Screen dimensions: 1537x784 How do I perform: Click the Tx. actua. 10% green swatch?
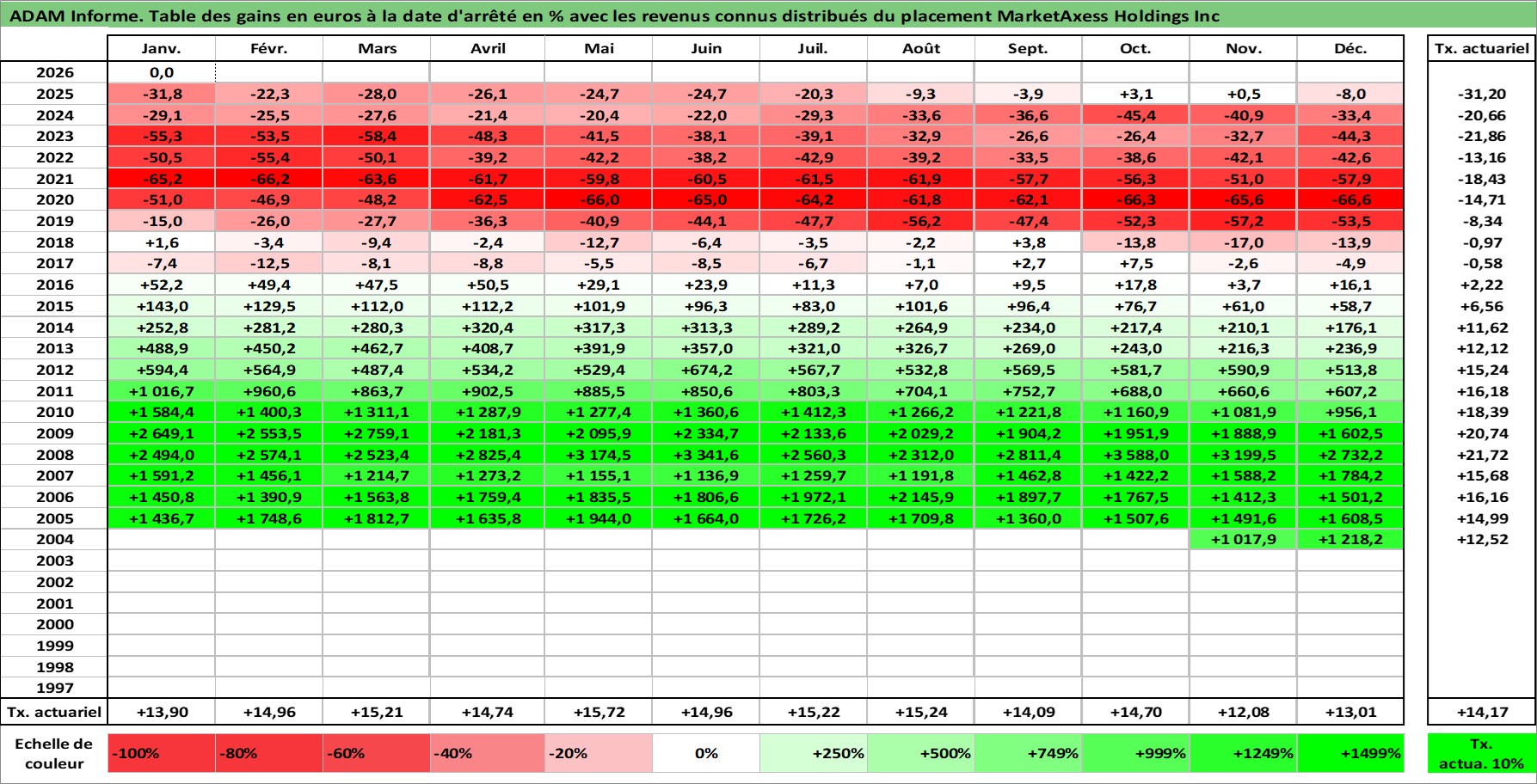[x=1482, y=753]
